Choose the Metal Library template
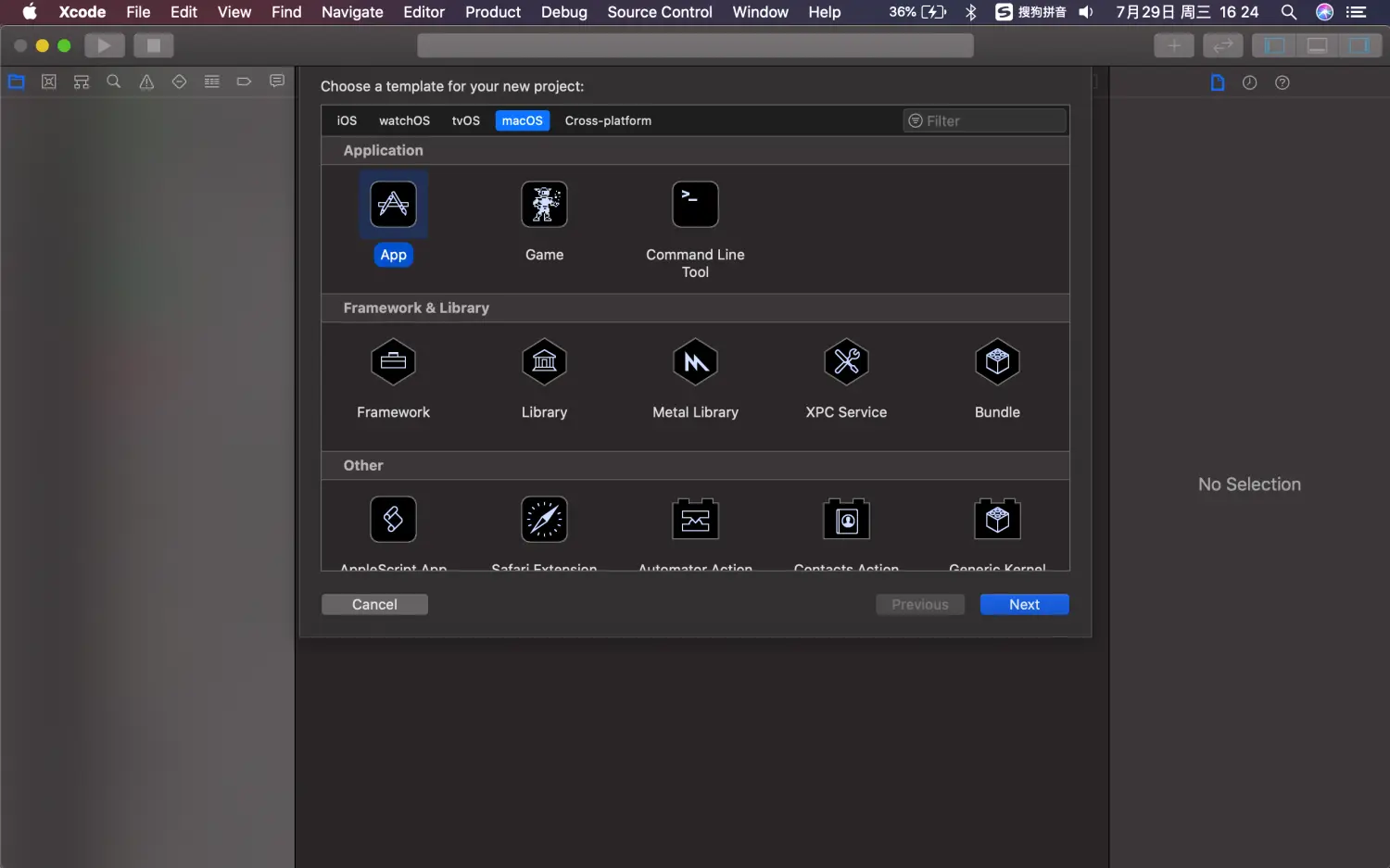 pyautogui.click(x=695, y=362)
